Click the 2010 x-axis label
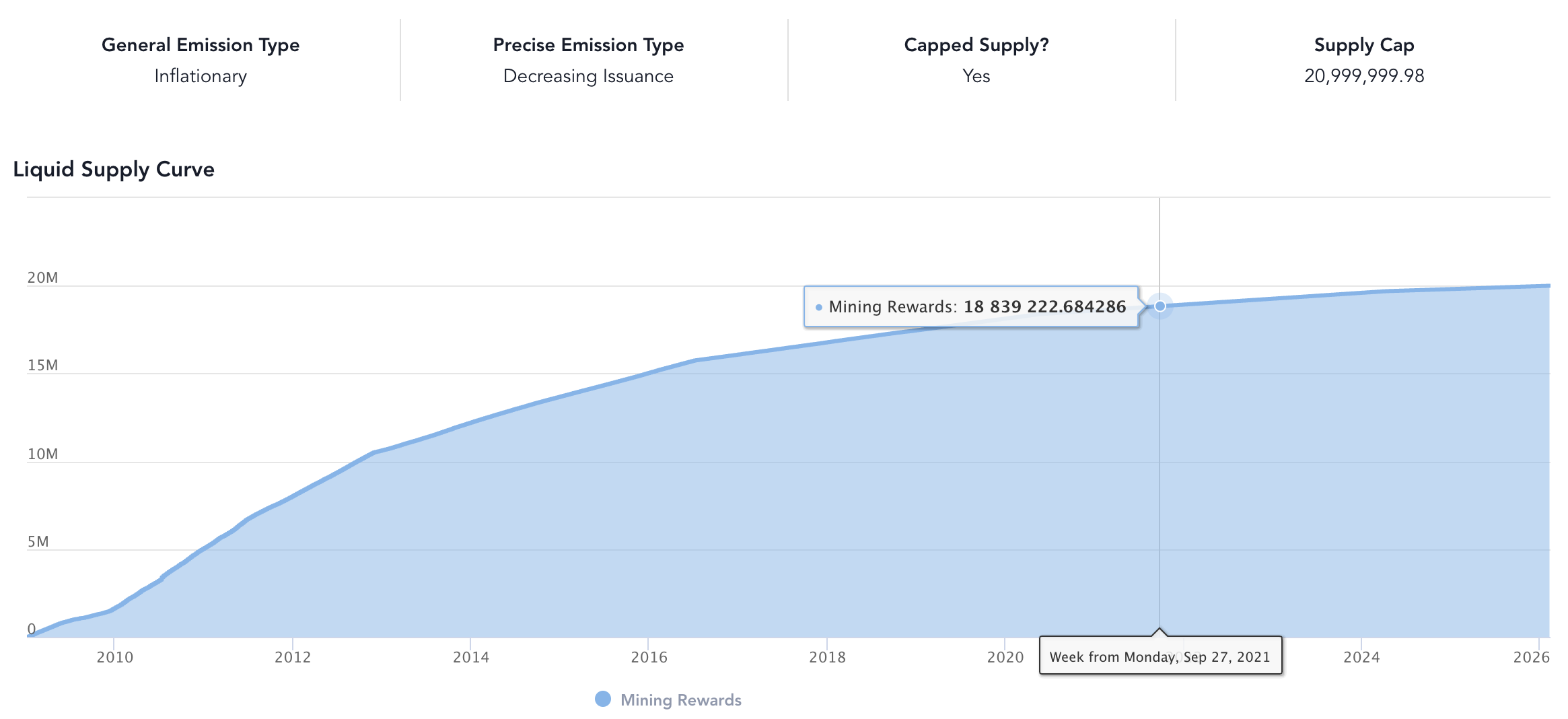The height and width of the screenshot is (719, 1568). [115, 657]
